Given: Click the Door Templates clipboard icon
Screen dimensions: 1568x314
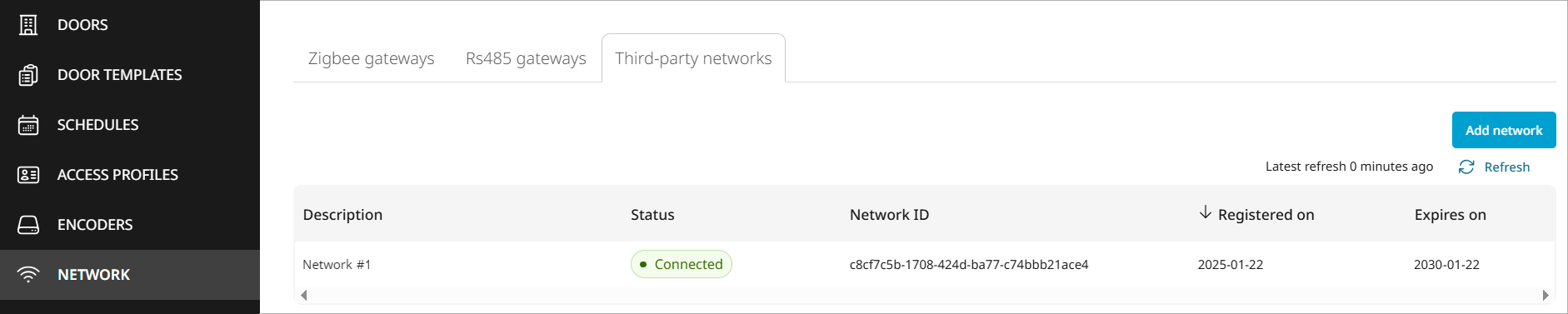Looking at the screenshot, I should click(28, 75).
